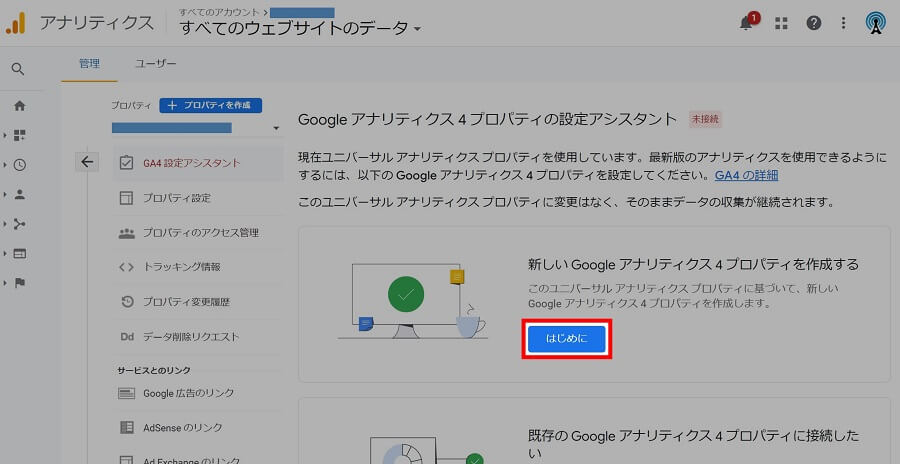Go to Home via house icon
Viewport: 900px width, 464px height.
coord(20,106)
